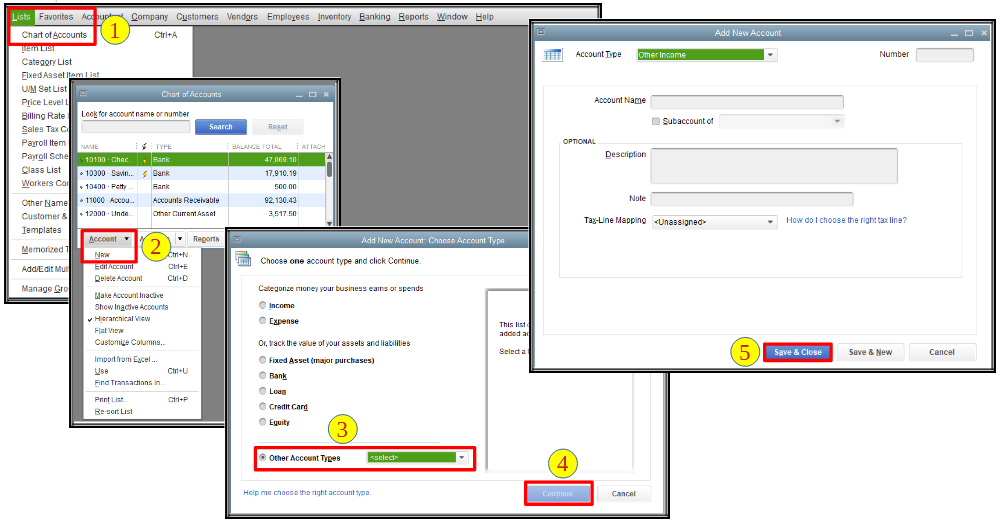Click Cancel in Choose Account Type dialog
The height and width of the screenshot is (523, 1002).
(624, 494)
